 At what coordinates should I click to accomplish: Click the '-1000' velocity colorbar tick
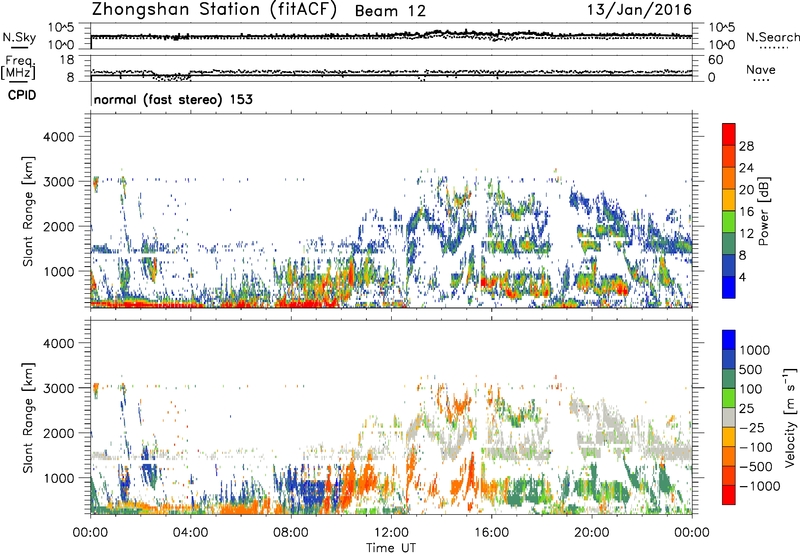click(x=759, y=486)
